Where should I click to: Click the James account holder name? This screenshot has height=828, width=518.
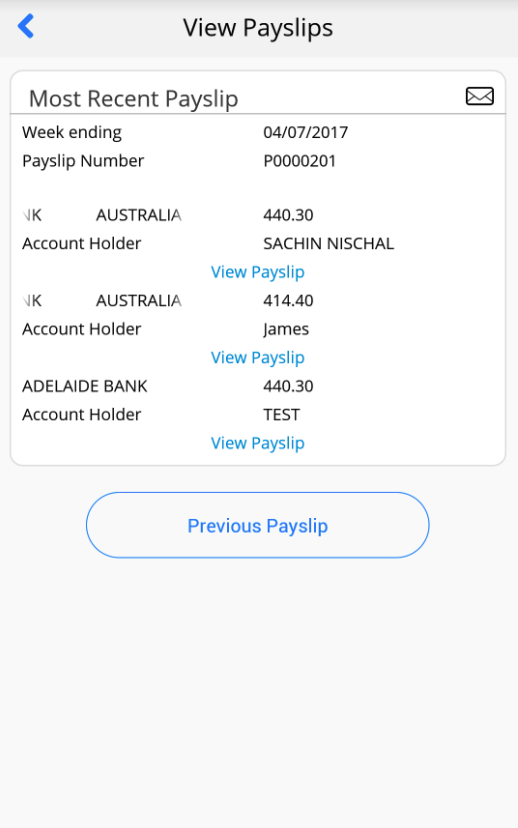tap(286, 330)
